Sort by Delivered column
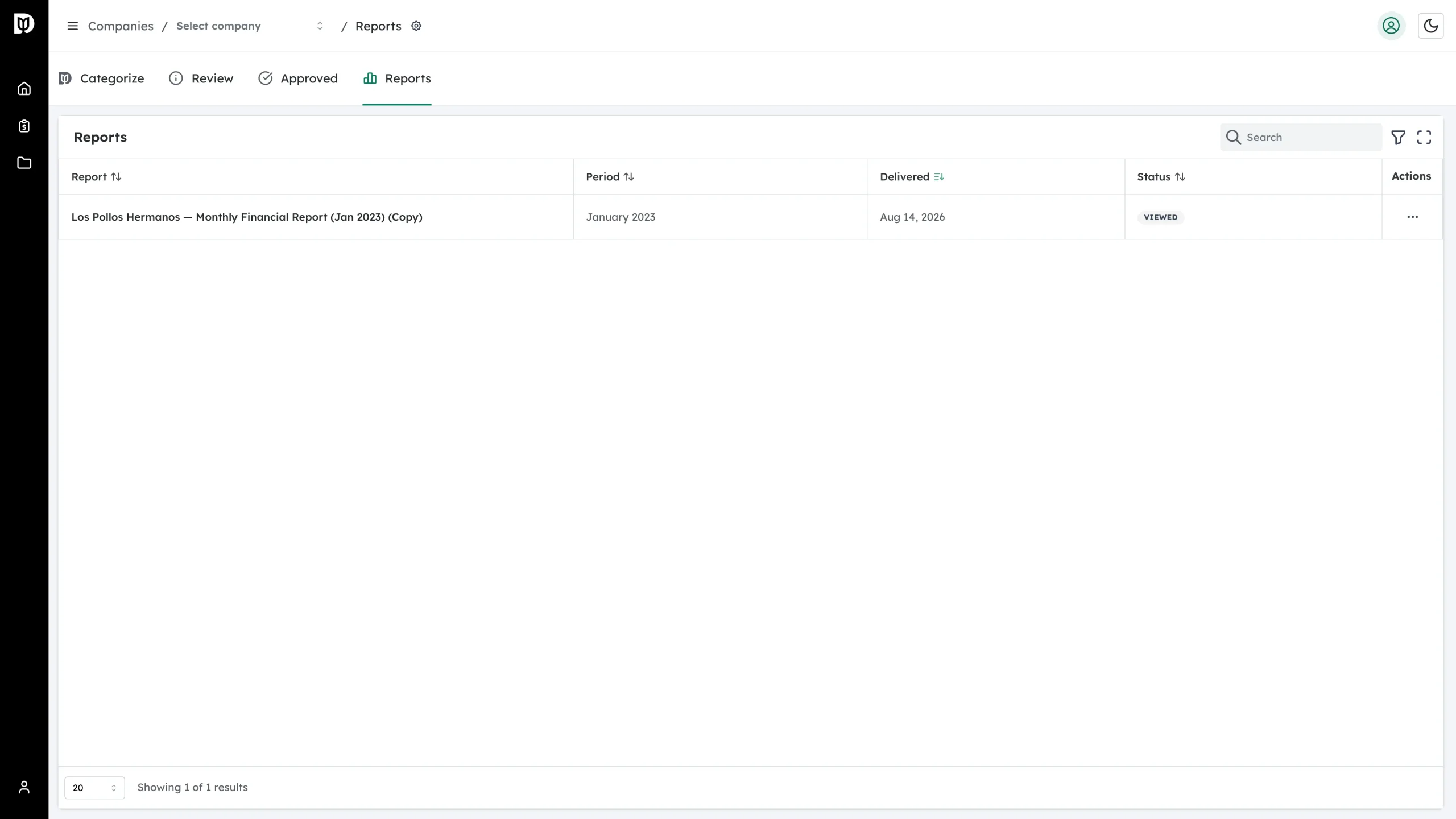1456x819 pixels. tap(912, 177)
